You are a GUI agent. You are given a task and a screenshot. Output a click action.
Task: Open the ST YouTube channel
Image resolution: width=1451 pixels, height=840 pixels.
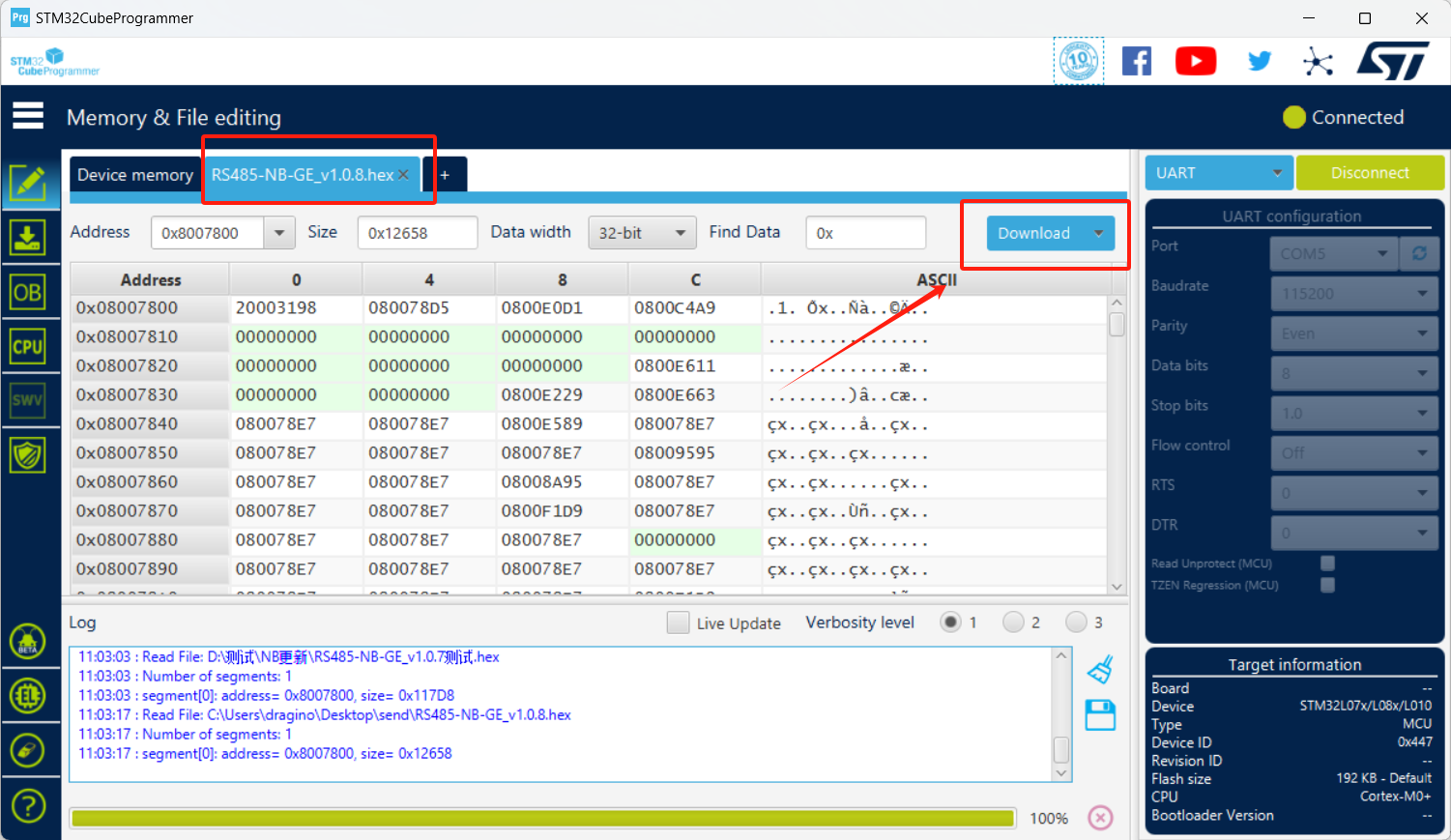1196,61
